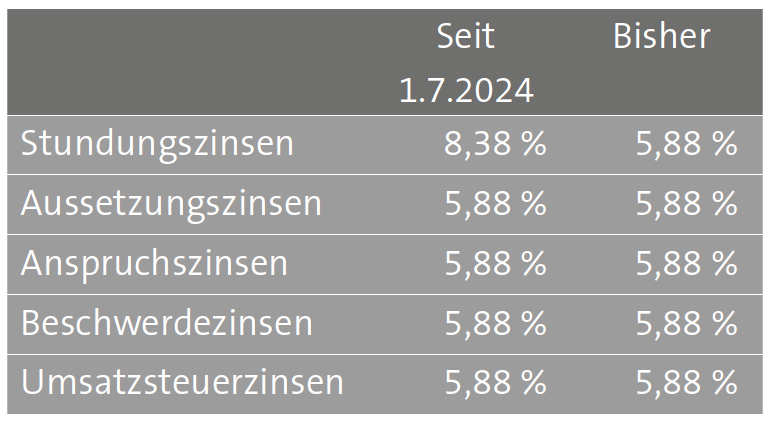This screenshot has width=772, height=422.
Task: Select the Umsatzsteuerzinsen row label
Action: pyautogui.click(x=182, y=382)
